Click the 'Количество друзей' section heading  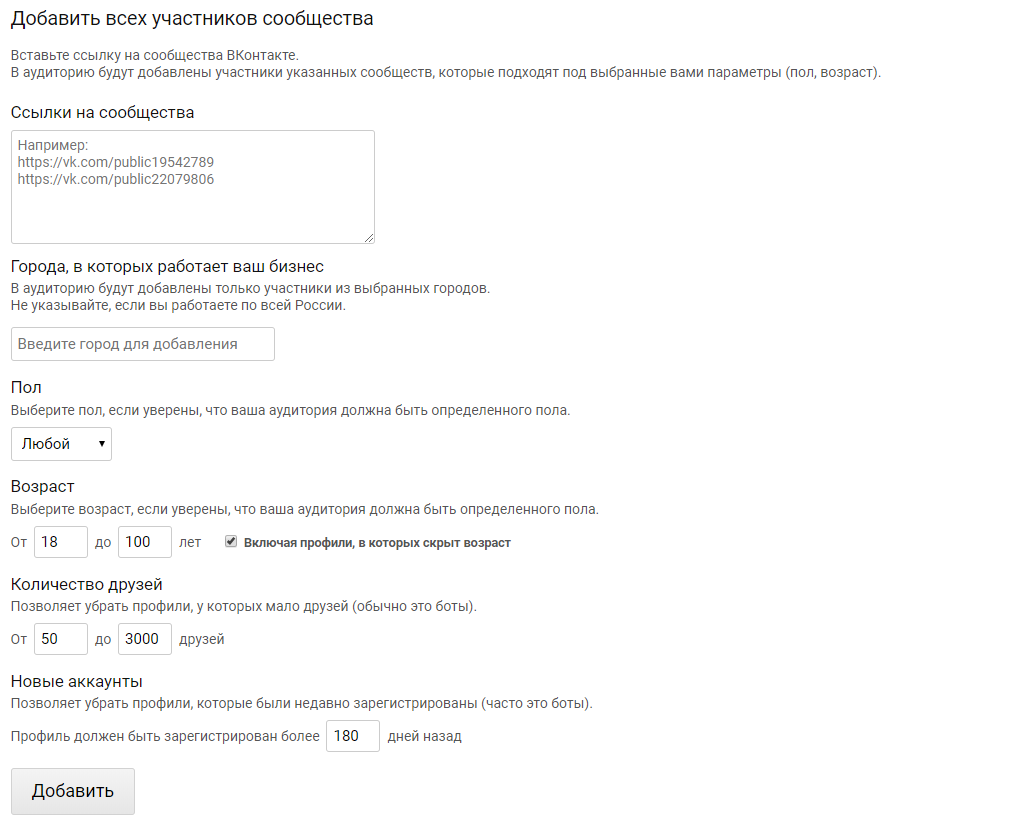coord(86,584)
